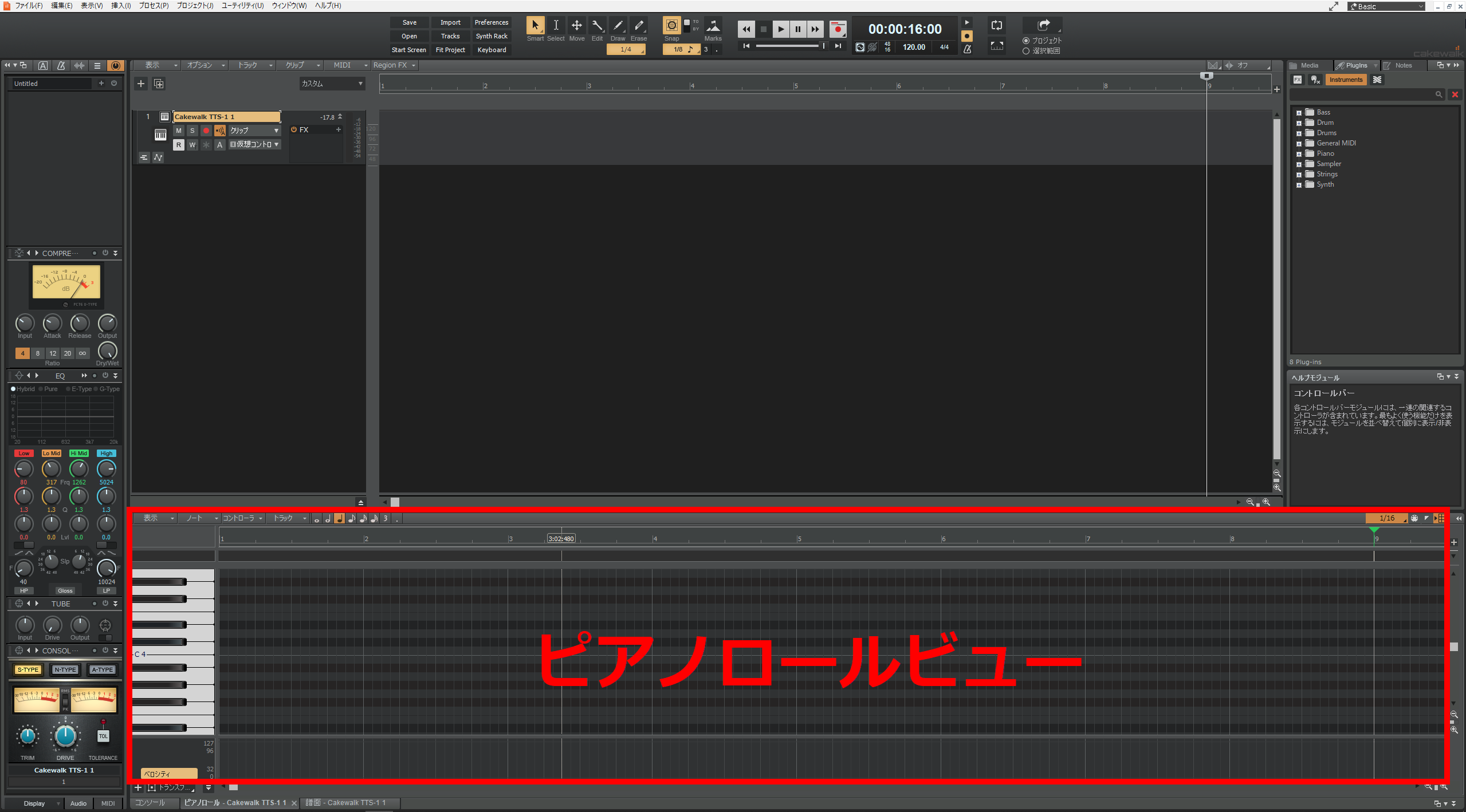The height and width of the screenshot is (812, 1466).
Task: Open the Synth Rack button
Action: 491,36
